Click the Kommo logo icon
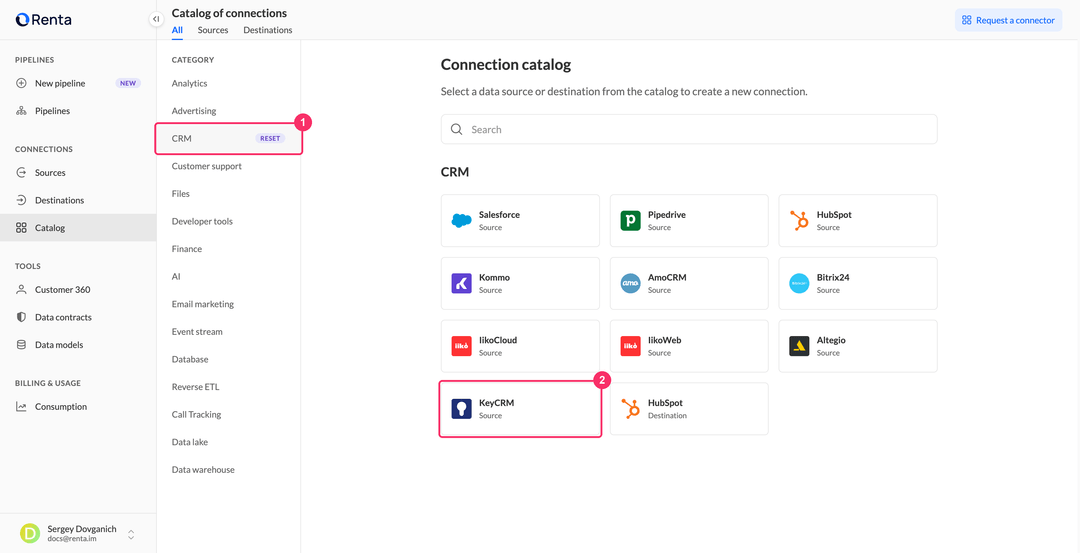1080x553 pixels. pos(461,283)
